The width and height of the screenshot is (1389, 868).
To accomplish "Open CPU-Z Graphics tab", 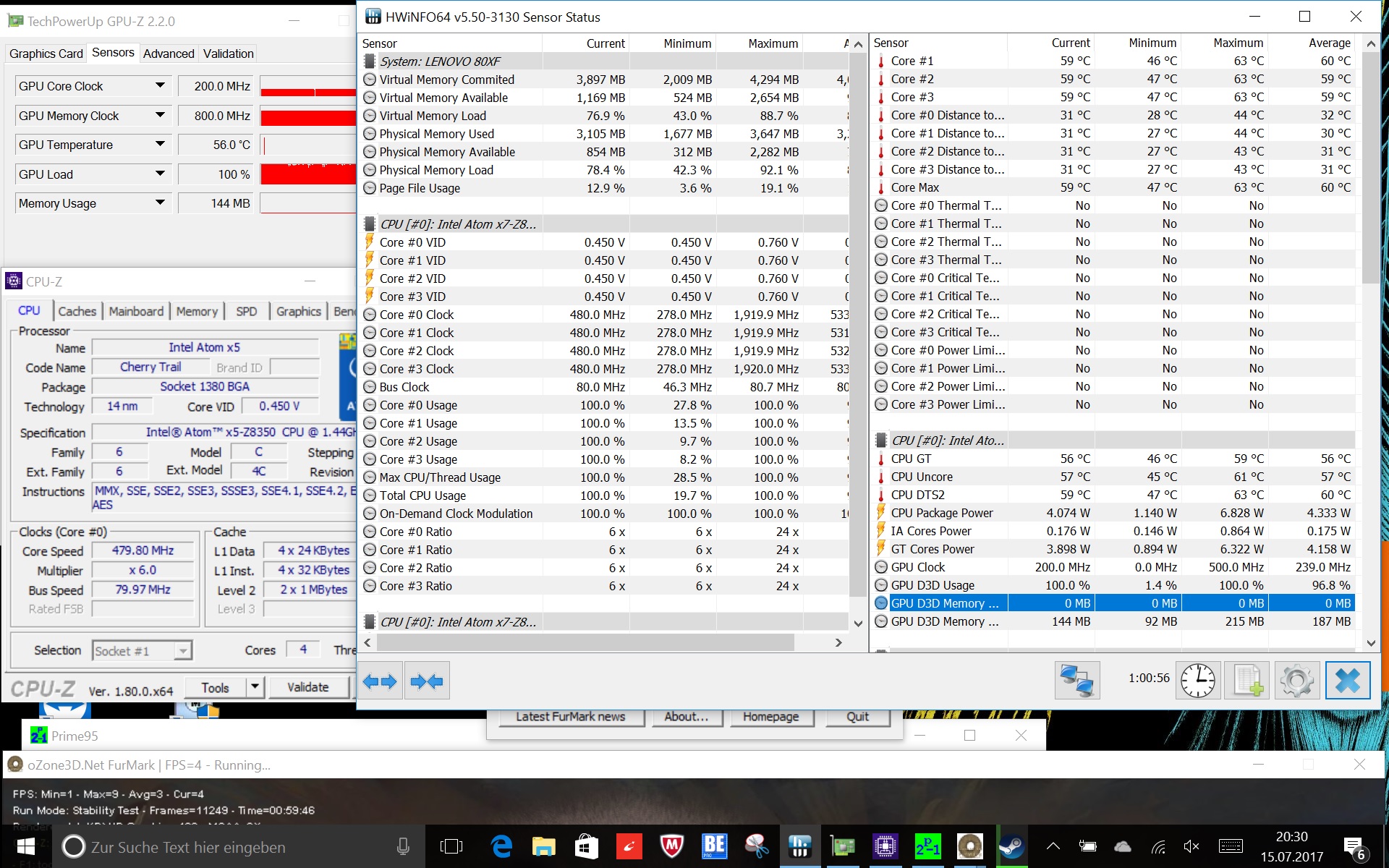I will coord(298,311).
